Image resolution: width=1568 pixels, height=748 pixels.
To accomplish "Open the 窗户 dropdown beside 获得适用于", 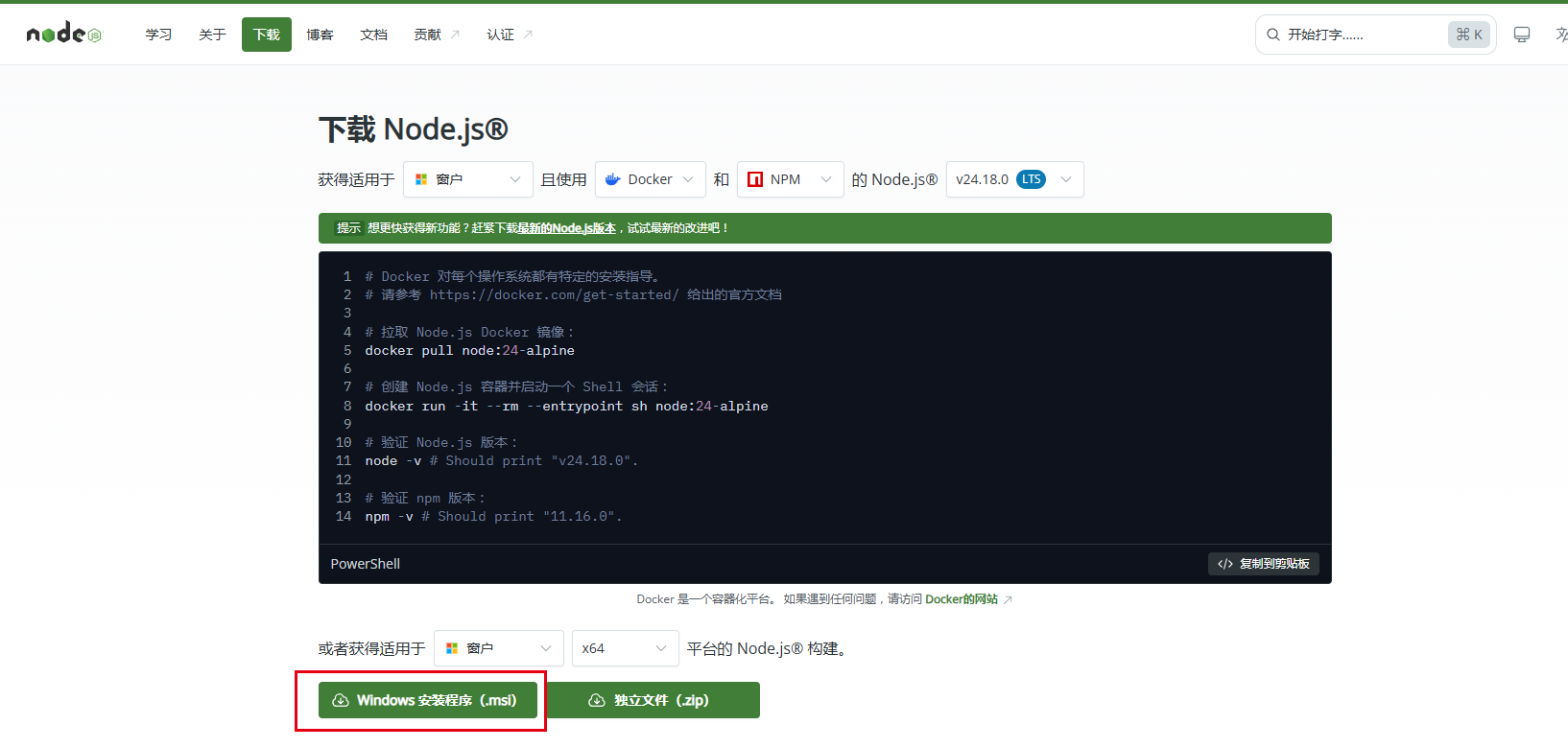I will pyautogui.click(x=468, y=179).
